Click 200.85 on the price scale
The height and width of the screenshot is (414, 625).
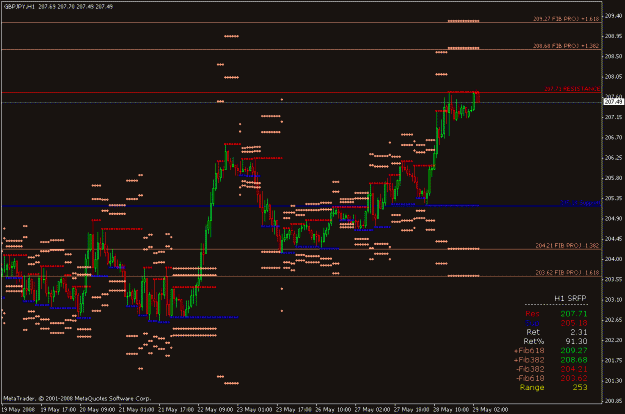coord(613,401)
